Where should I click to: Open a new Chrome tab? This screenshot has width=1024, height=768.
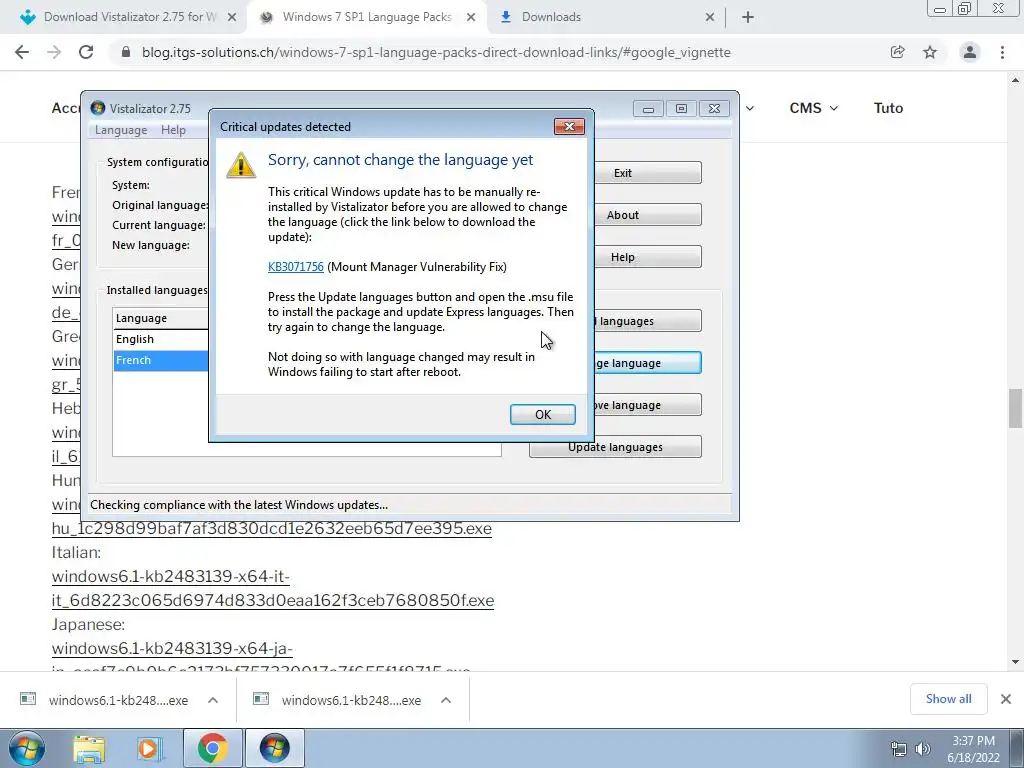tap(748, 18)
